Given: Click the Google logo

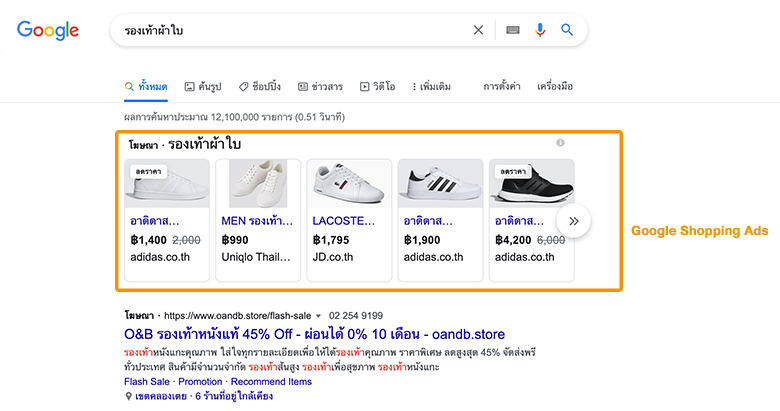Looking at the screenshot, I should coord(48,30).
